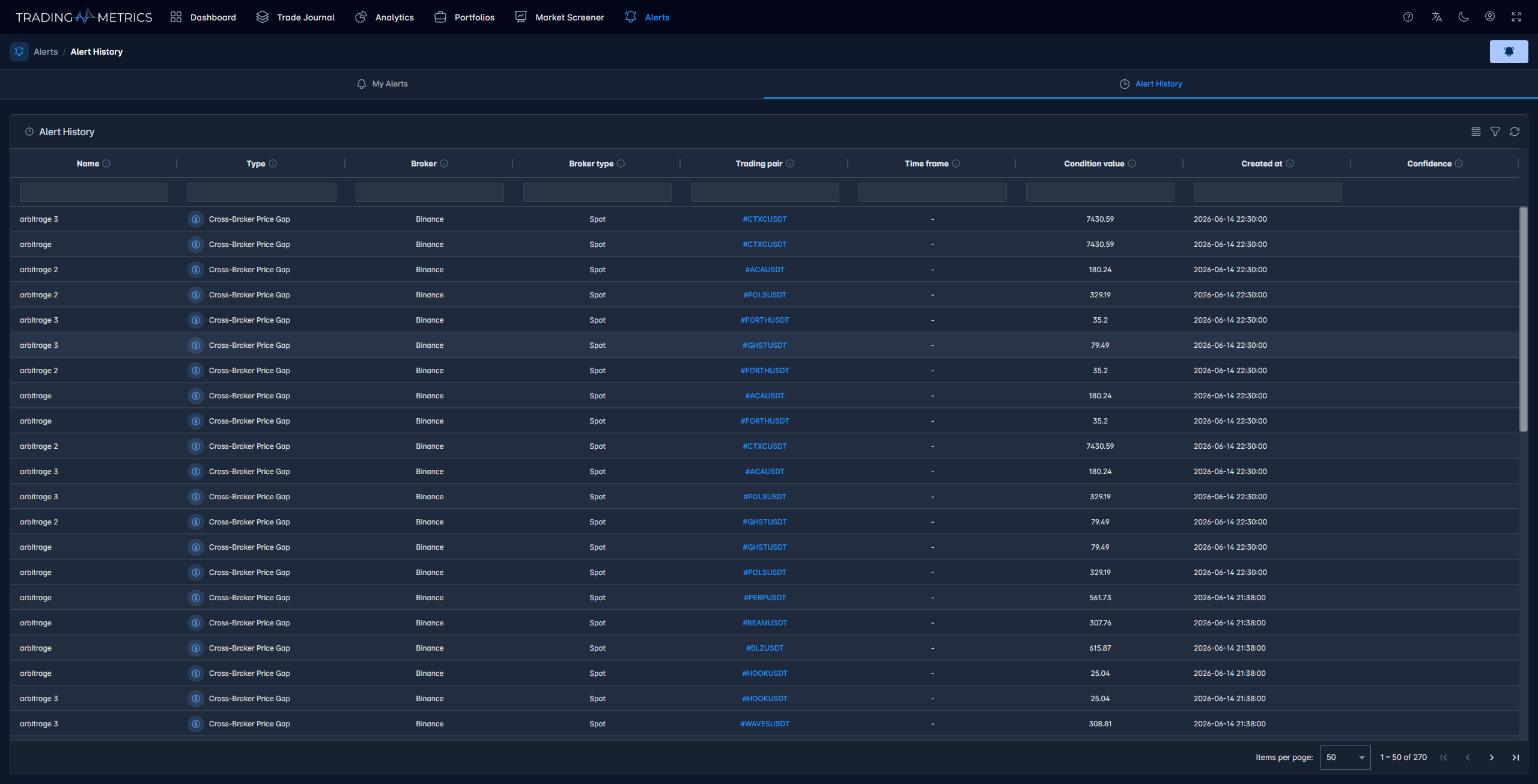Click 308.81 condition value cell
The height and width of the screenshot is (784, 1538).
coord(1100,724)
